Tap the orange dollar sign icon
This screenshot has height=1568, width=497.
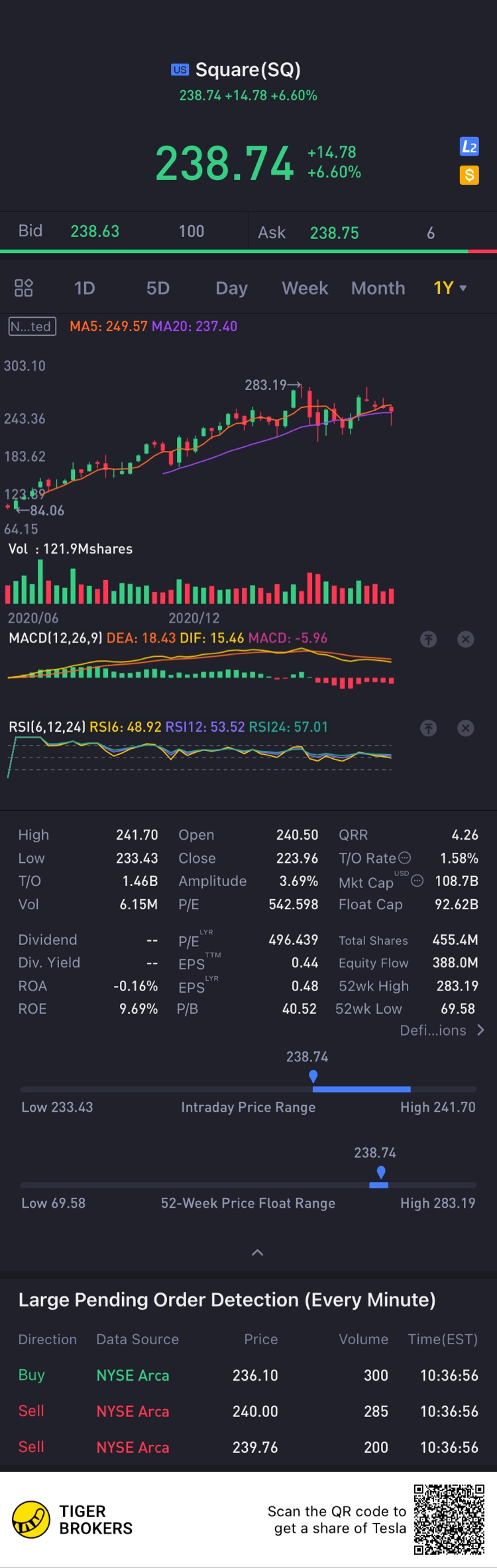click(469, 175)
